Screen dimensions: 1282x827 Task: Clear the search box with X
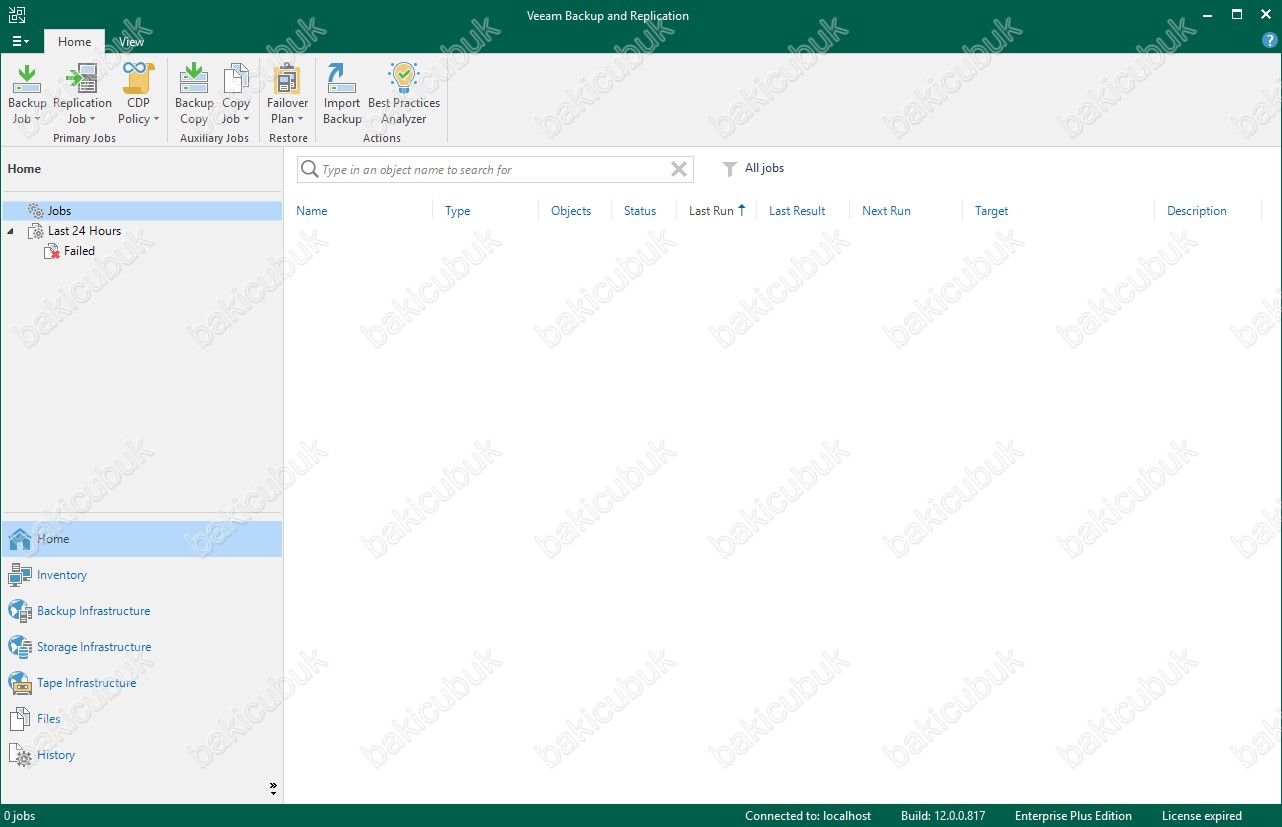point(679,169)
